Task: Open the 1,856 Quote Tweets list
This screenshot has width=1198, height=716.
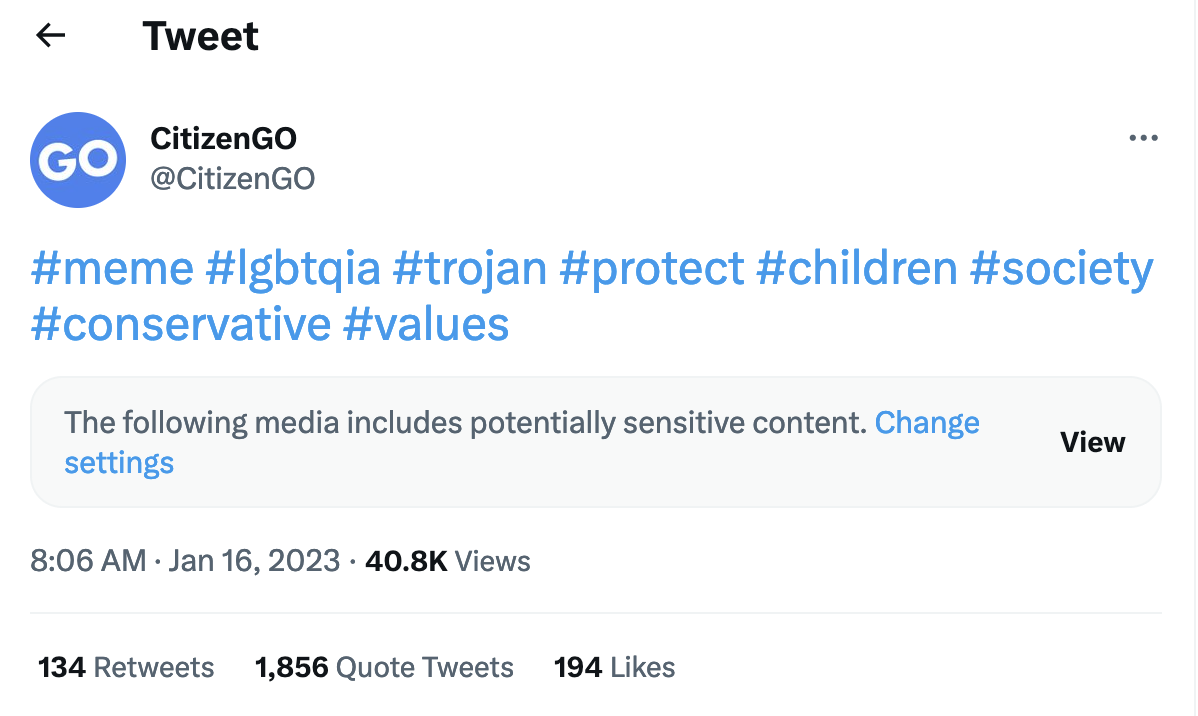Action: click(384, 666)
